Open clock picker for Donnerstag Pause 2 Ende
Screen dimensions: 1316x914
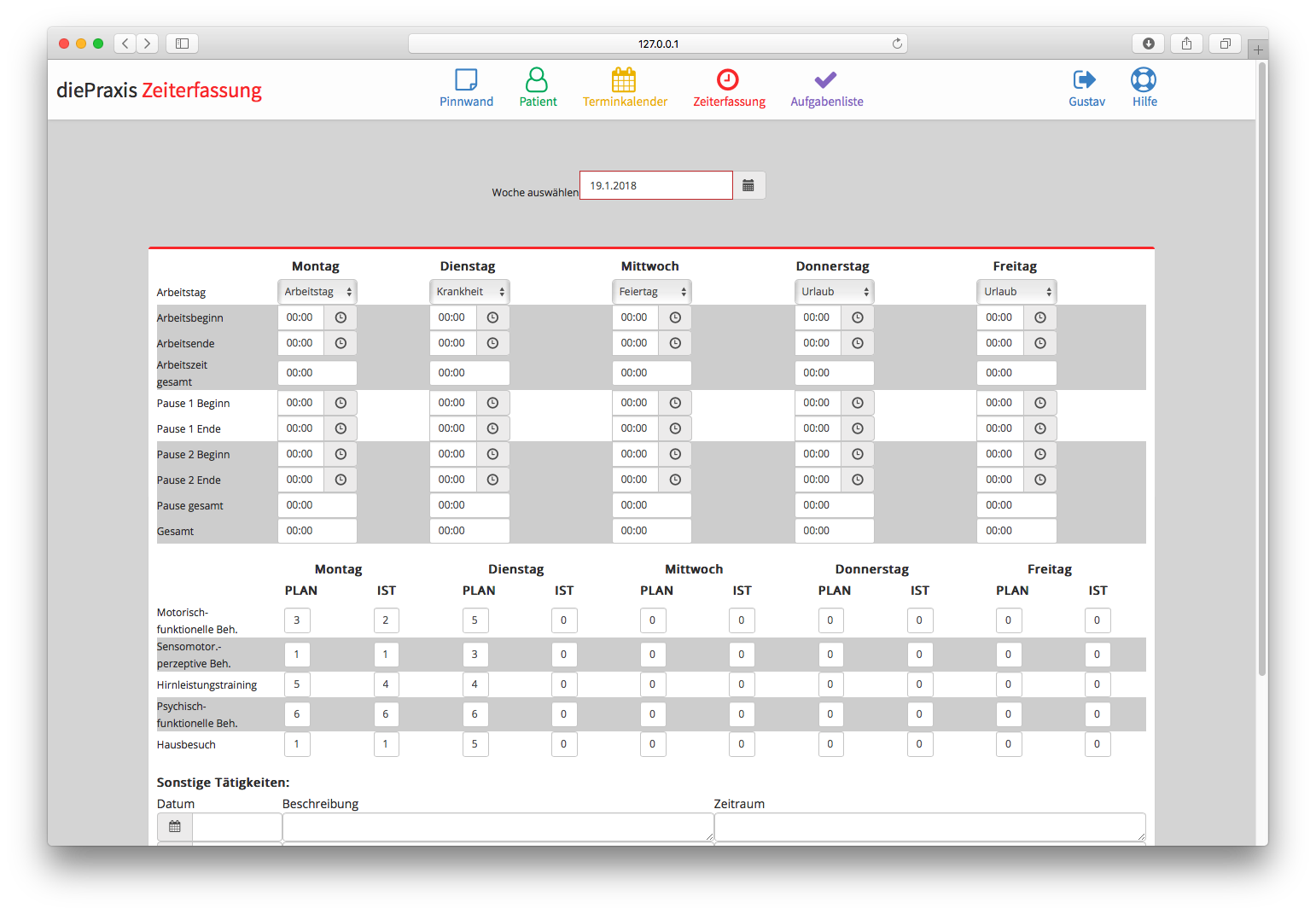click(858, 480)
